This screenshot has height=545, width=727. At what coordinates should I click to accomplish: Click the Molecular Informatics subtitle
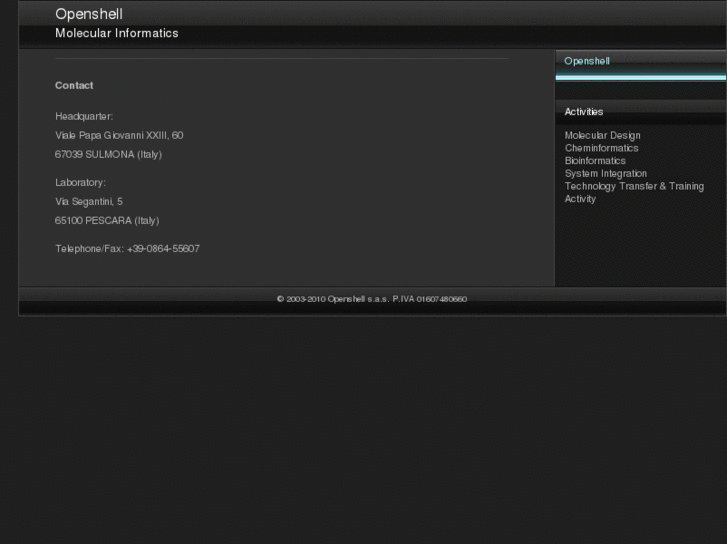click(x=117, y=33)
